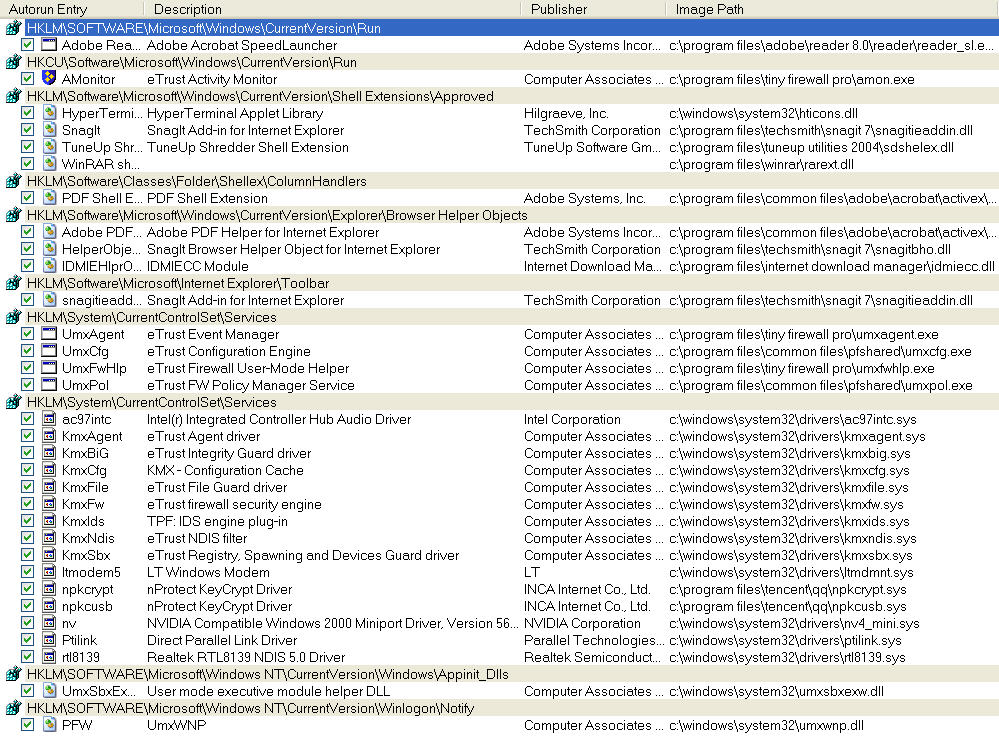This screenshot has height=748, width=999.
Task: Select 'eTrust Firewall User-Mode Helper' description
Action: pyautogui.click(x=248, y=368)
